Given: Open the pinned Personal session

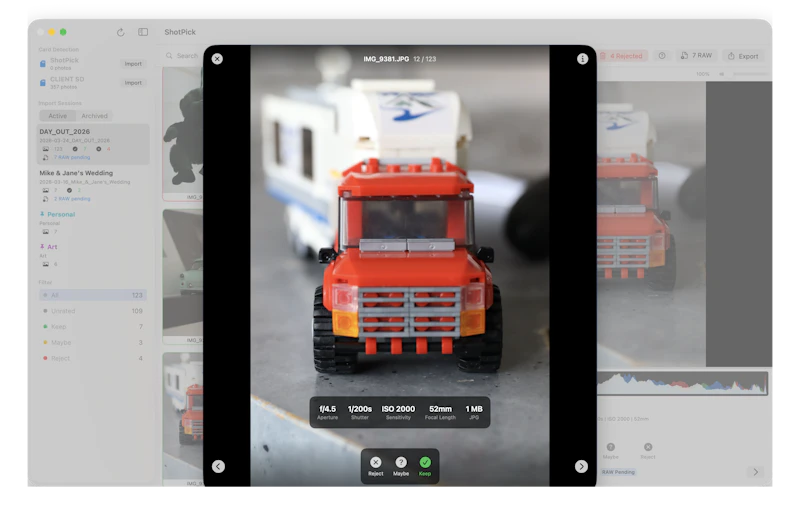Looking at the screenshot, I should coord(93,223).
